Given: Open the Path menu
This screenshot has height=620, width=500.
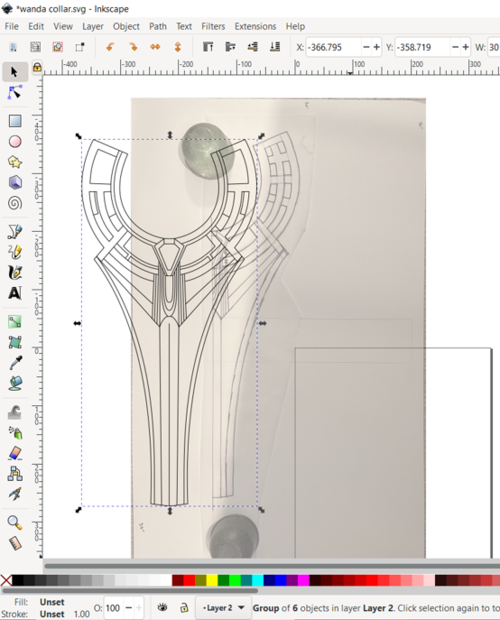Looking at the screenshot, I should (158, 26).
